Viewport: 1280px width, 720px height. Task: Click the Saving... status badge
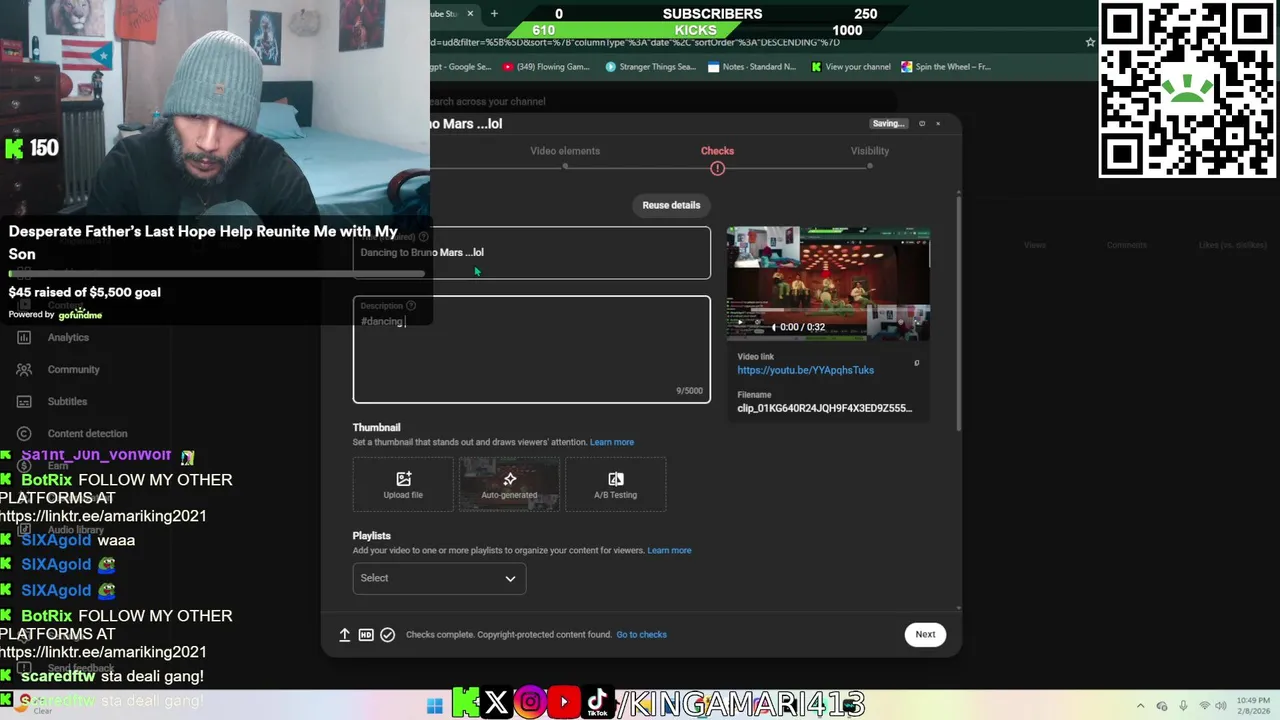click(x=889, y=124)
